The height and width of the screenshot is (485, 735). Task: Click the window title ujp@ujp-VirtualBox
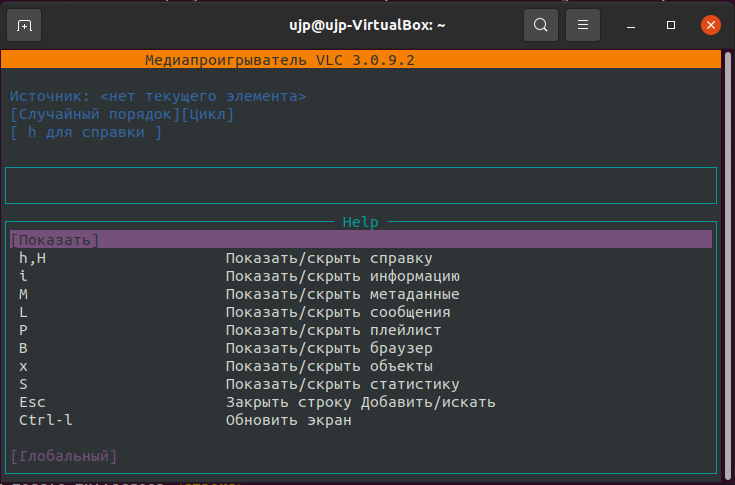tap(367, 25)
